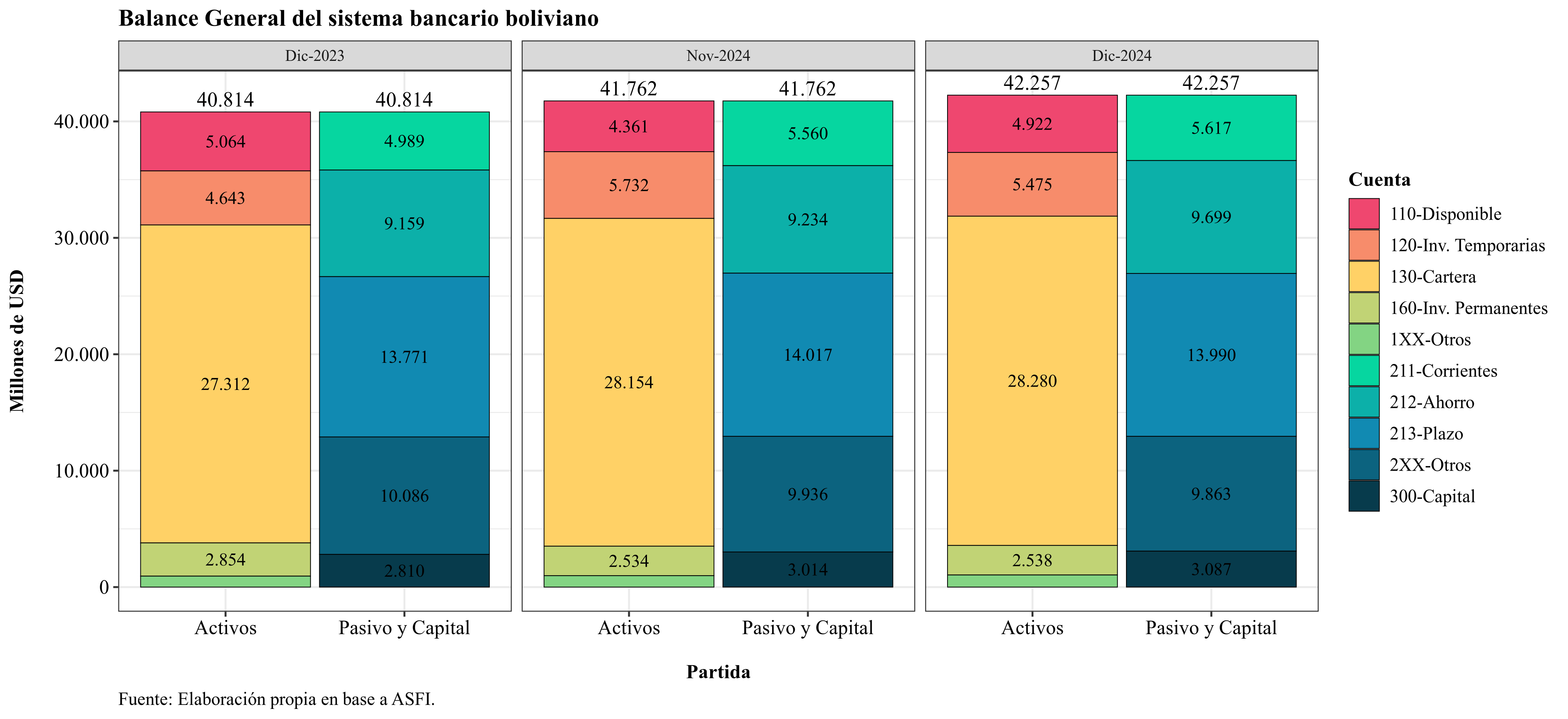The height and width of the screenshot is (719, 1568).
Task: Select the 14.017 Plazo segment in Nov-2024
Action: (808, 354)
